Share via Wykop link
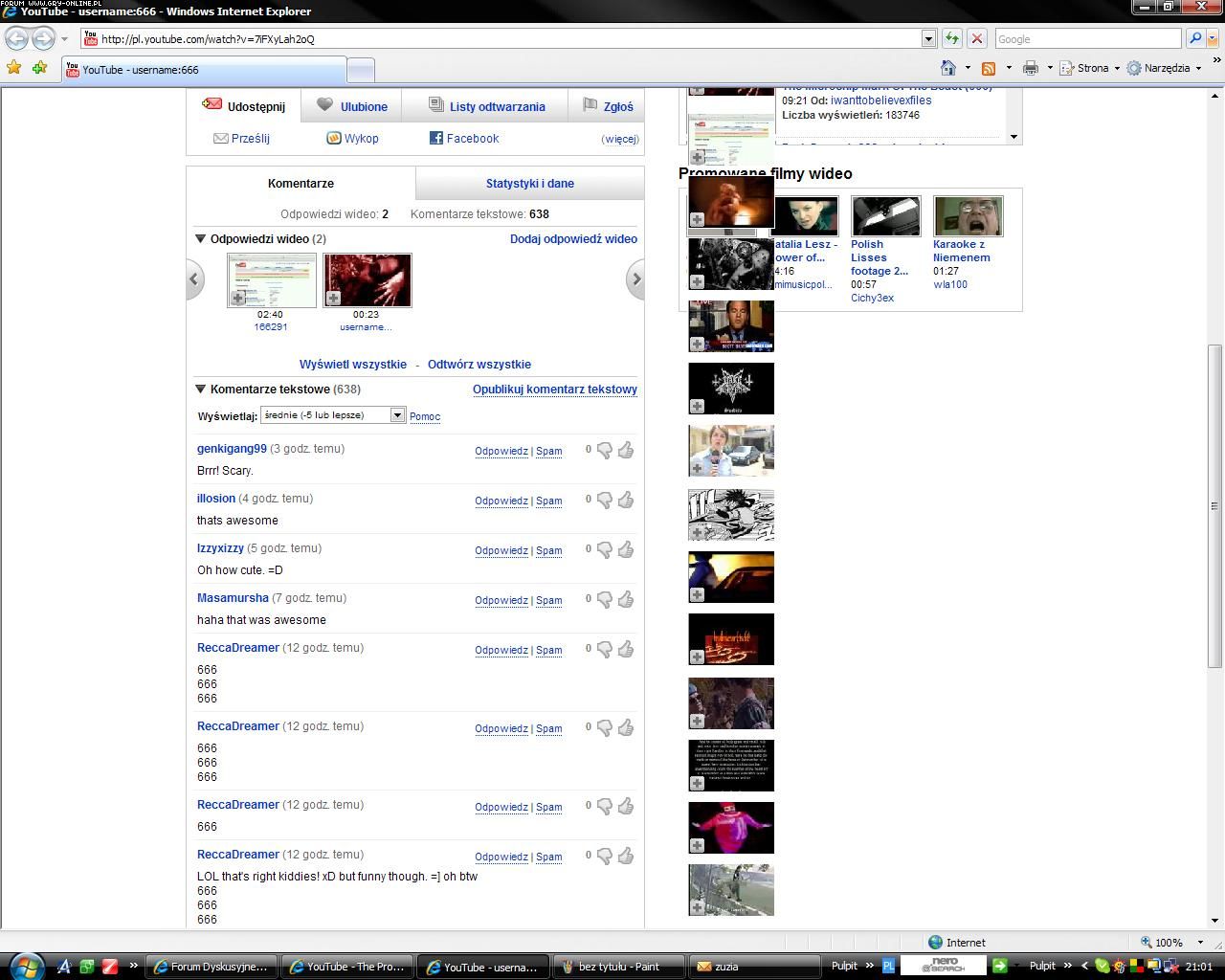This screenshot has height=980, width=1225. pos(353,138)
